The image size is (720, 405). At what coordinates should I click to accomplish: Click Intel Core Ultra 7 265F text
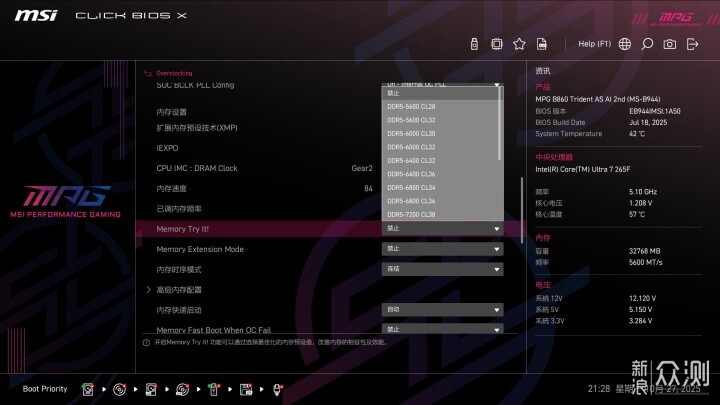582,169
